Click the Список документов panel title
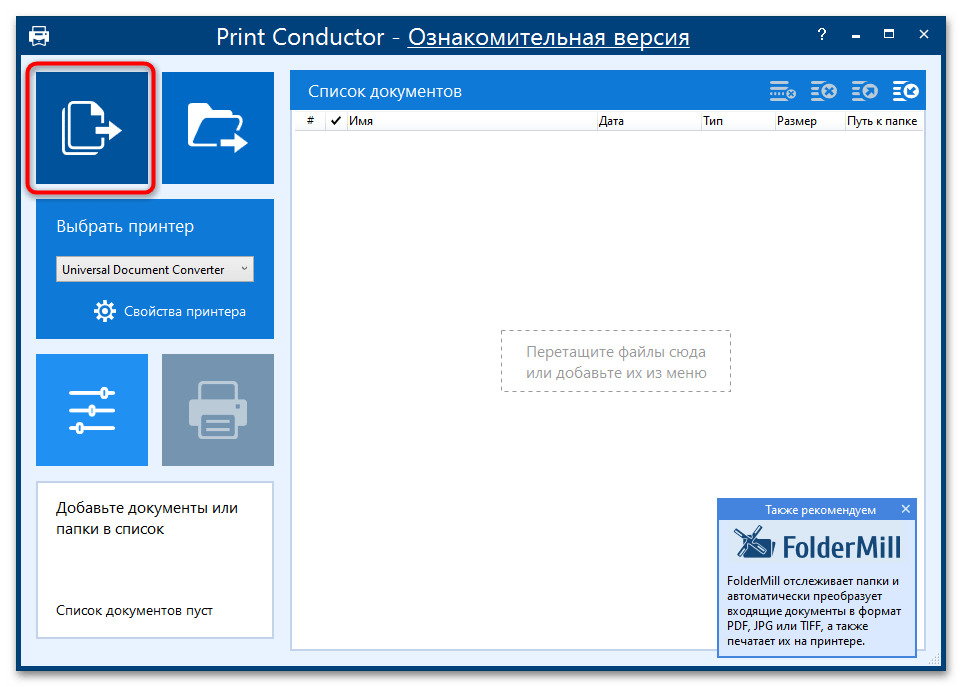962x687 pixels. [x=385, y=91]
